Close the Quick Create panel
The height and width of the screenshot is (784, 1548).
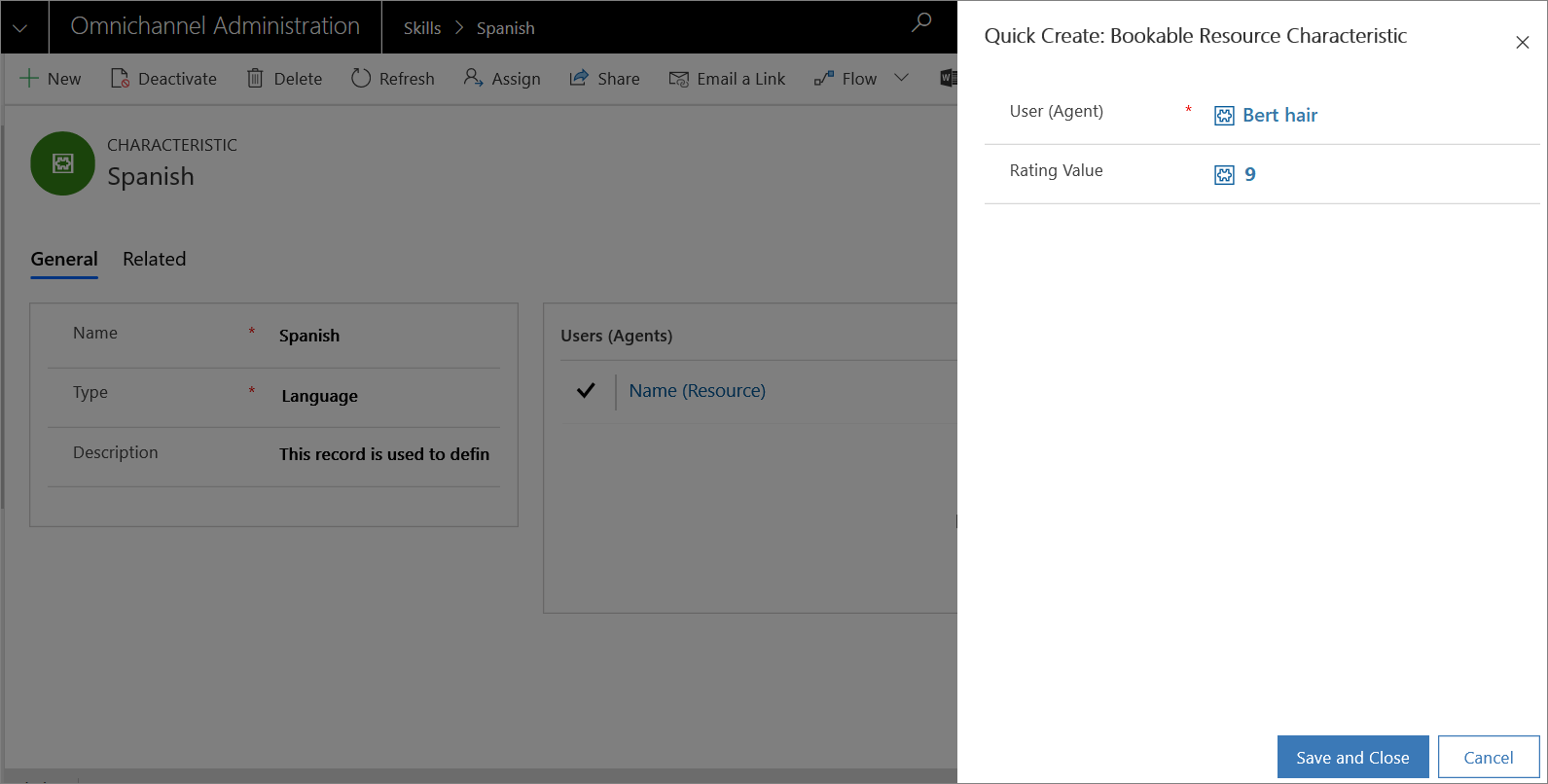pos(1523,43)
